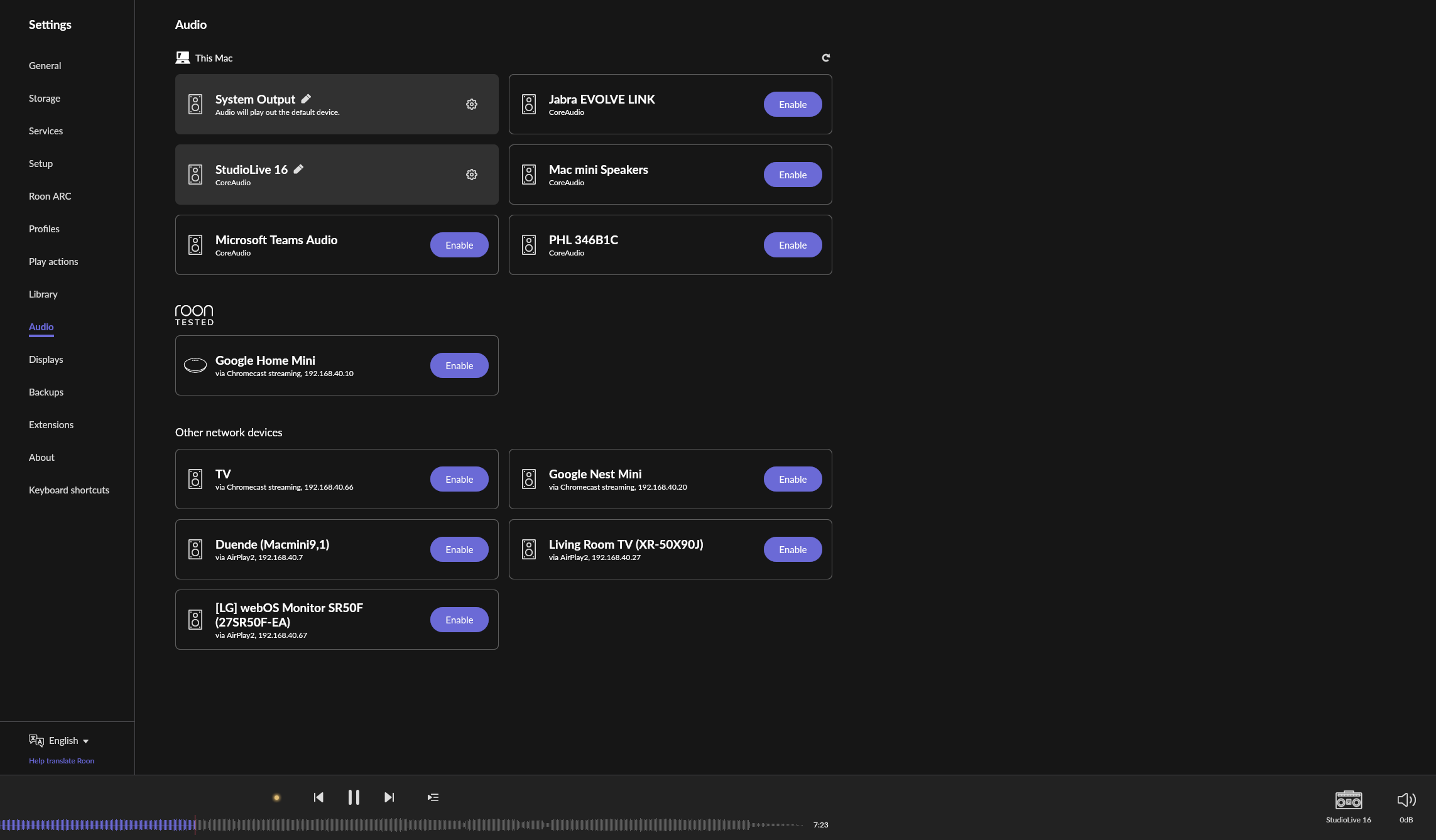Click the translate language icon
This screenshot has width=1436, height=840.
click(36, 741)
